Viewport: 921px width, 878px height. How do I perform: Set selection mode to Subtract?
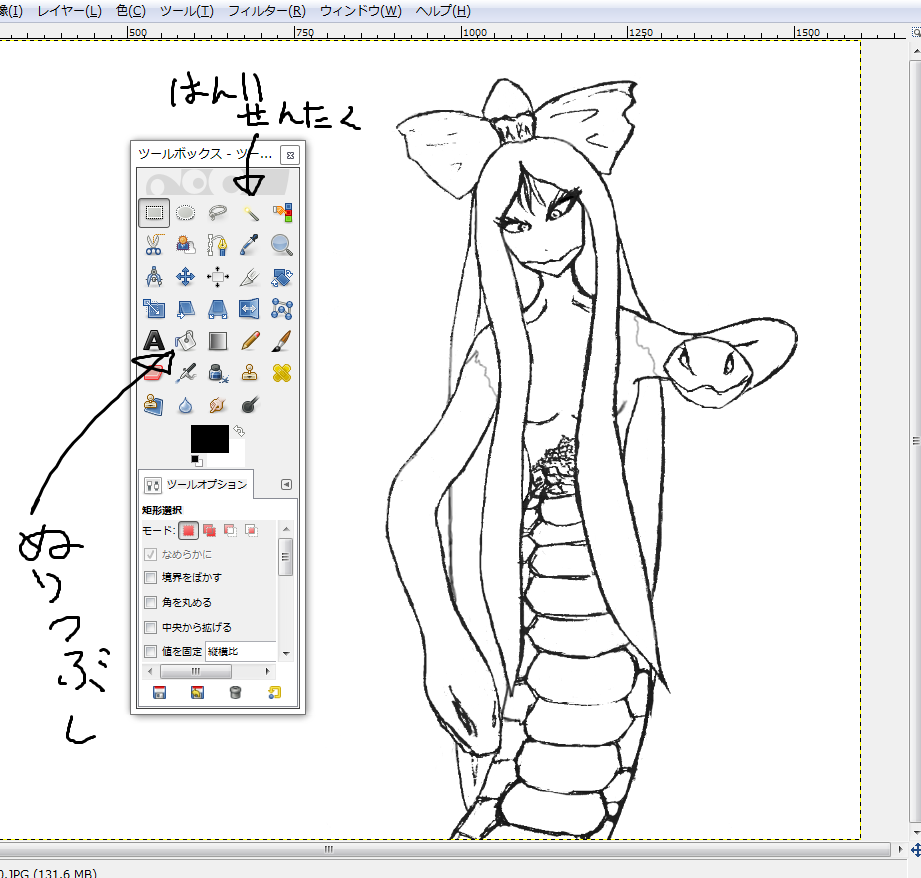[230, 531]
